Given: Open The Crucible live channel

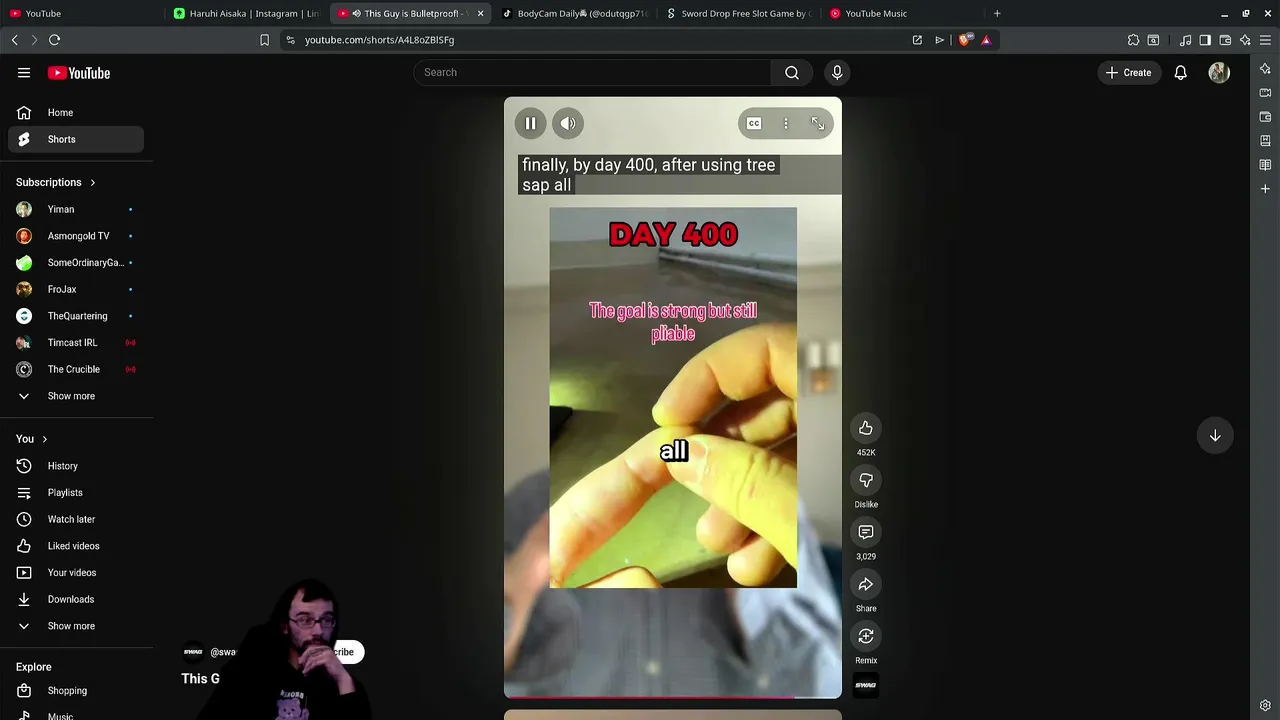Looking at the screenshot, I should [x=76, y=369].
